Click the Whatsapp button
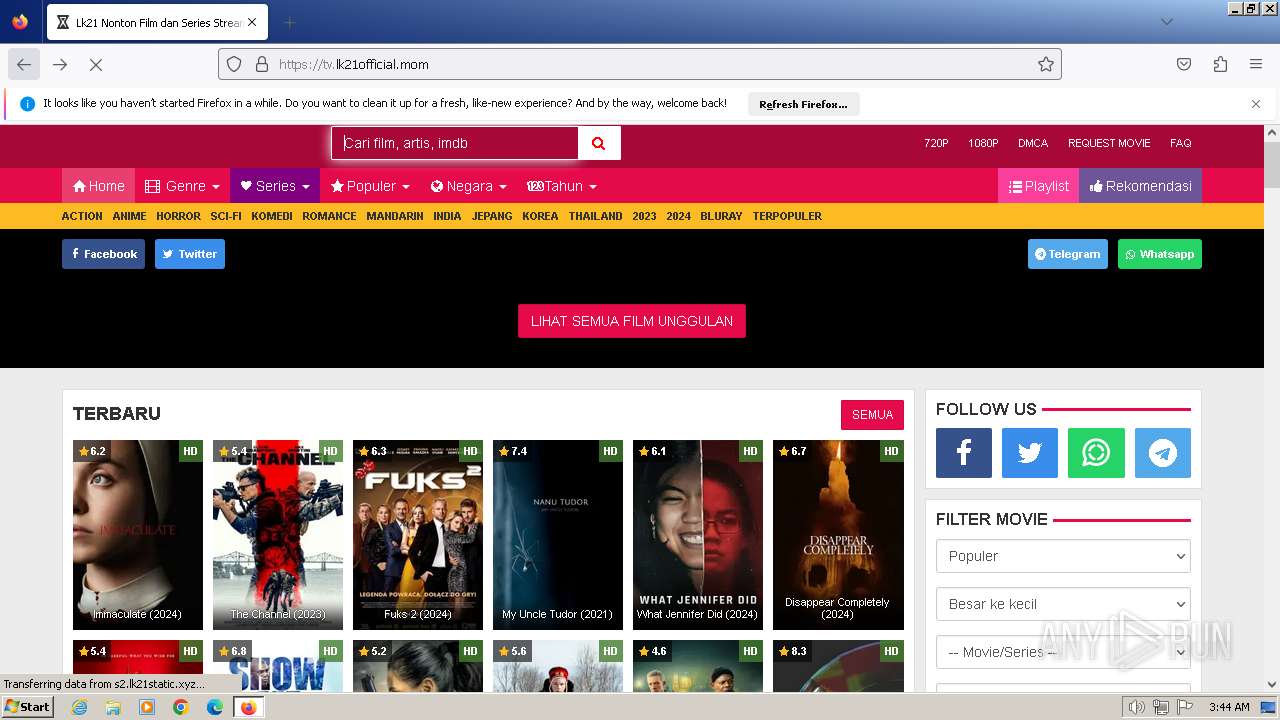 (x=1160, y=254)
